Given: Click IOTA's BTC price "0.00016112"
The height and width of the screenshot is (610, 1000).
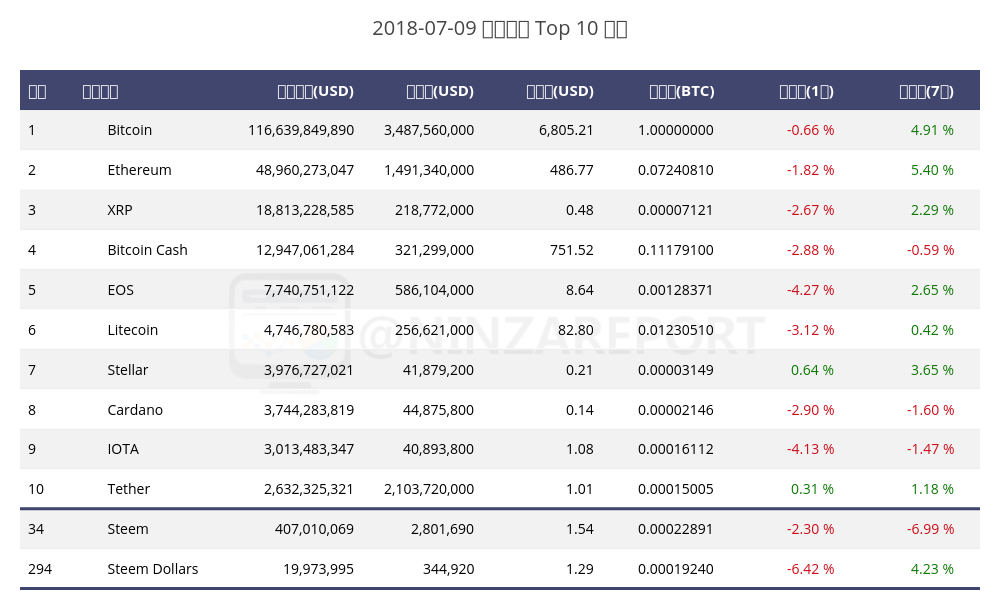Looking at the screenshot, I should coord(675,449).
